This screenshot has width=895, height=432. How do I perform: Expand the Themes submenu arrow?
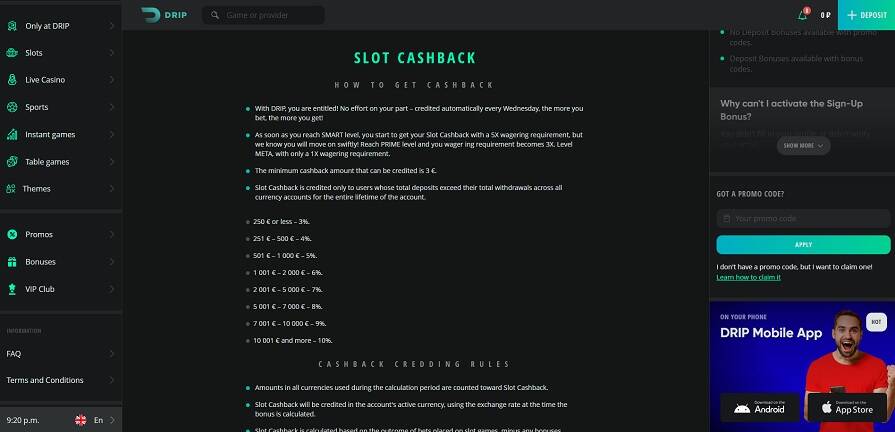pyautogui.click(x=111, y=188)
